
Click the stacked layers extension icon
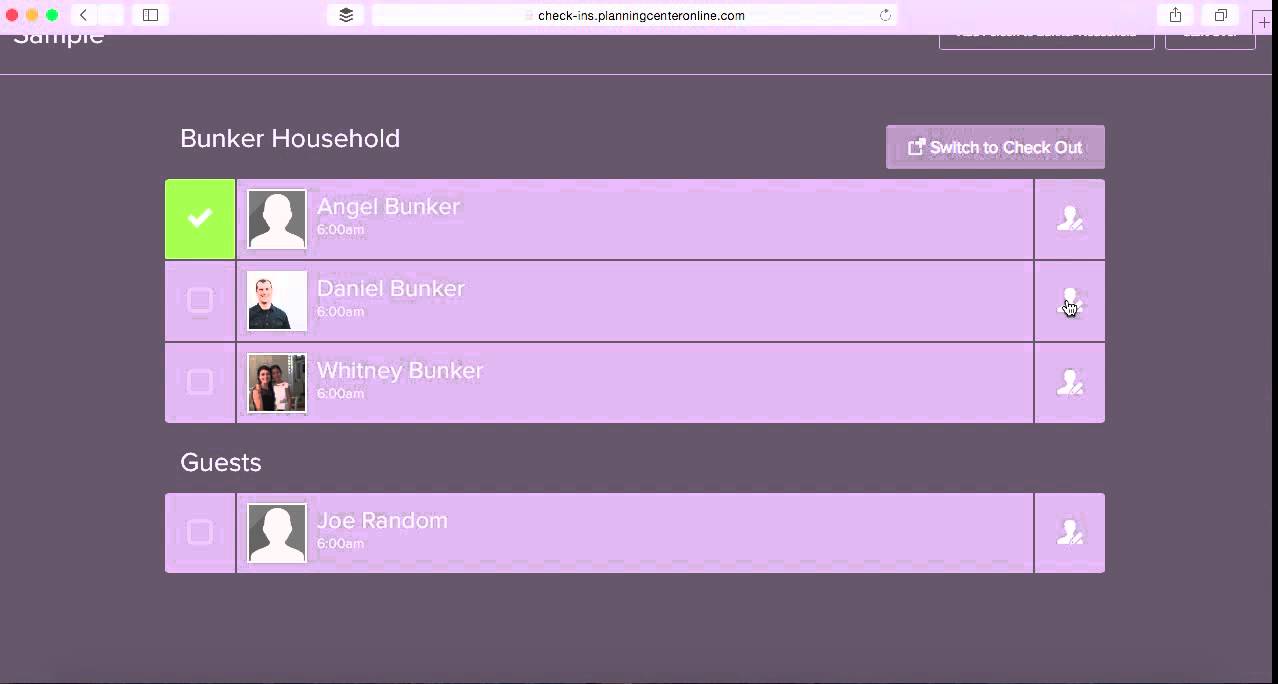pyautogui.click(x=346, y=15)
